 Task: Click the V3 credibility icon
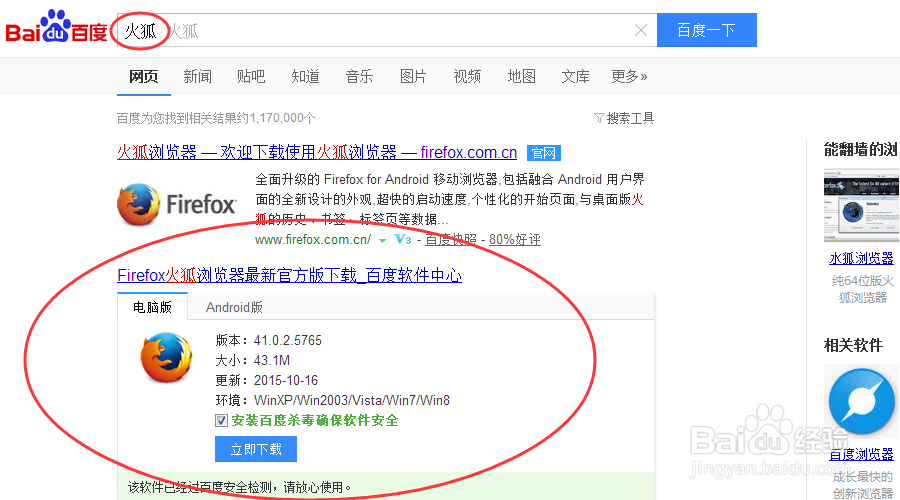[x=403, y=239]
